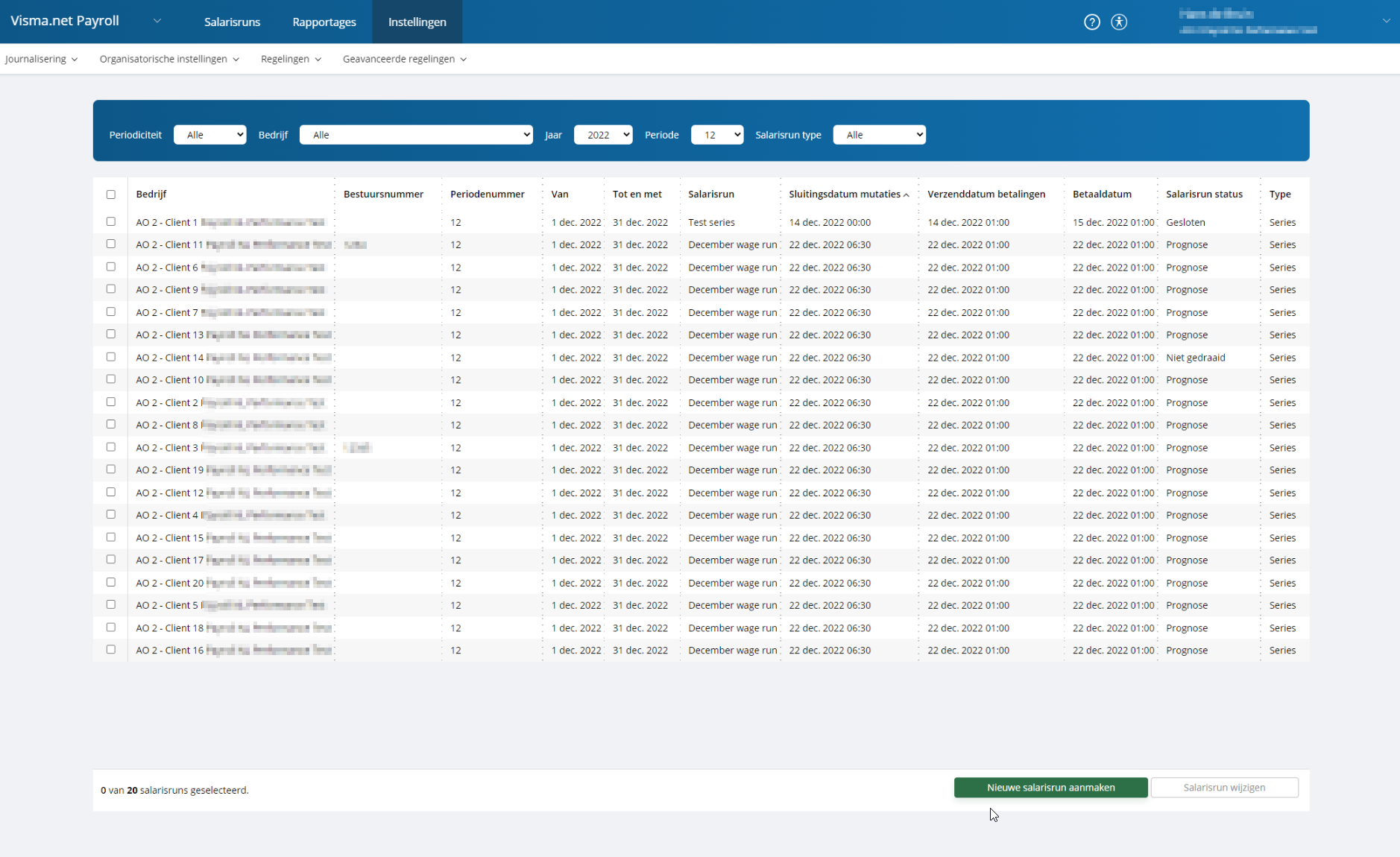This screenshot has height=857, width=1400.
Task: Open the Periodiciteit dropdown
Action: pyautogui.click(x=209, y=135)
